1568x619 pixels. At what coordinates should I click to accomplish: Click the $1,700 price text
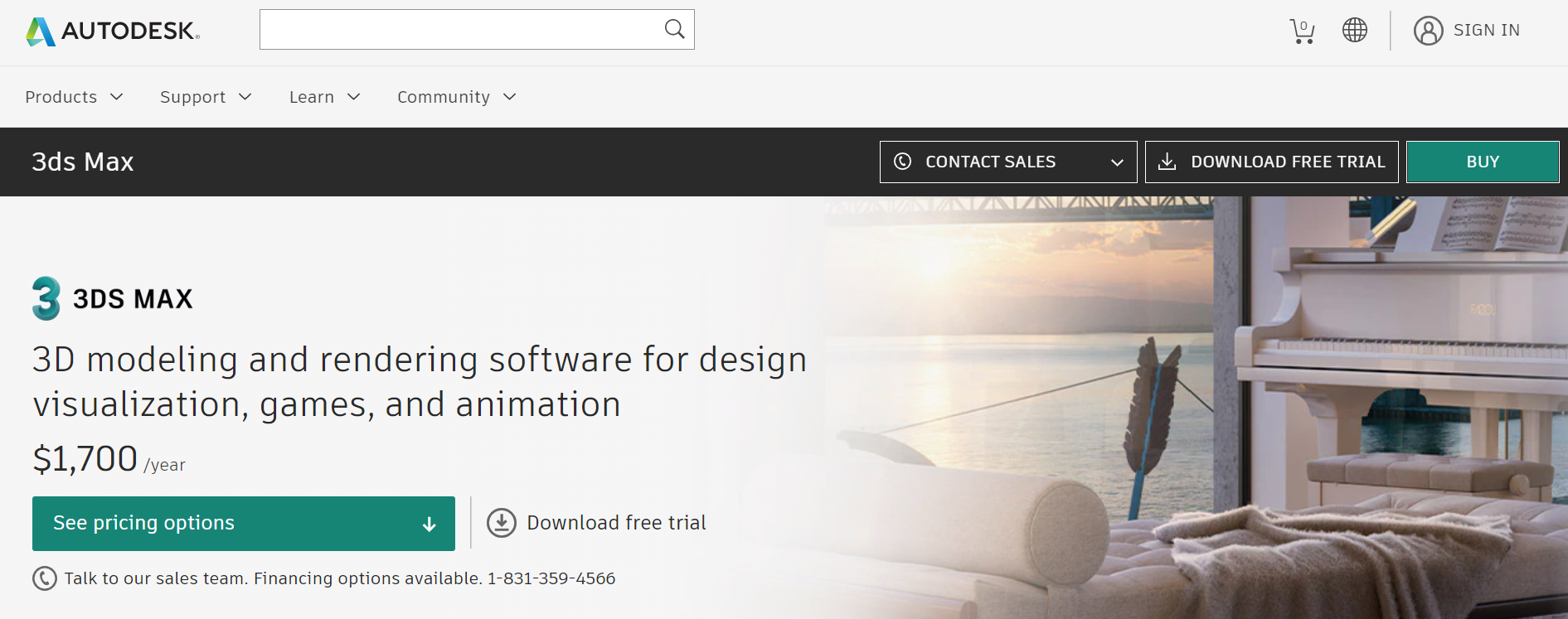point(85,458)
